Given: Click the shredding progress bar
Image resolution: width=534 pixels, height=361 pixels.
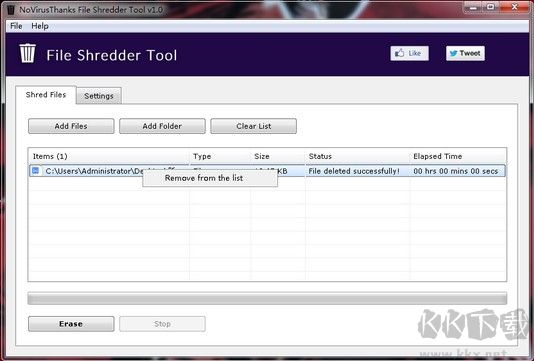Looking at the screenshot, I should tap(267, 298).
